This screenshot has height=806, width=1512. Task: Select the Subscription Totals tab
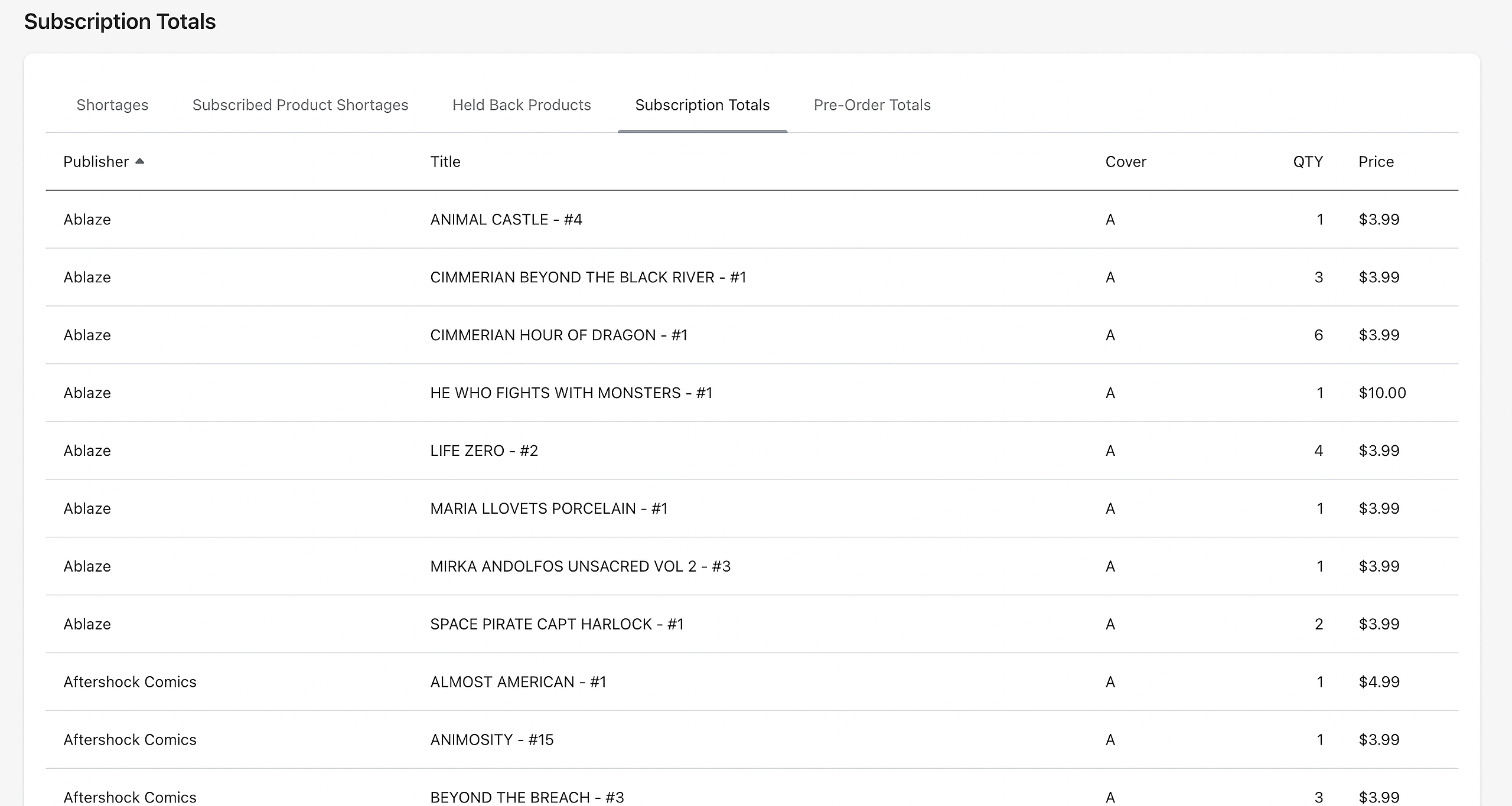(x=702, y=105)
